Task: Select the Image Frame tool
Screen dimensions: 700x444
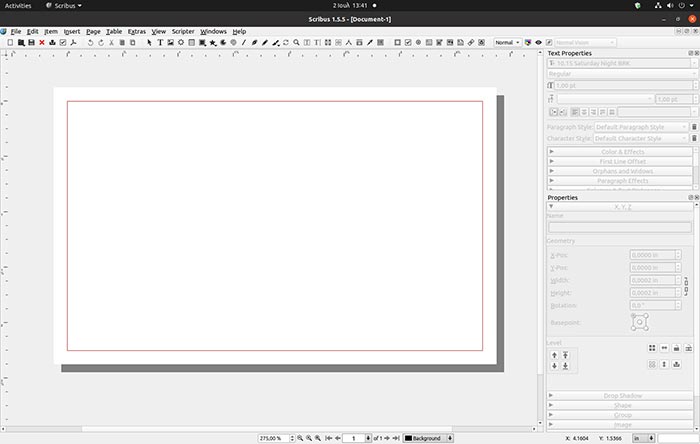Action: click(x=171, y=42)
